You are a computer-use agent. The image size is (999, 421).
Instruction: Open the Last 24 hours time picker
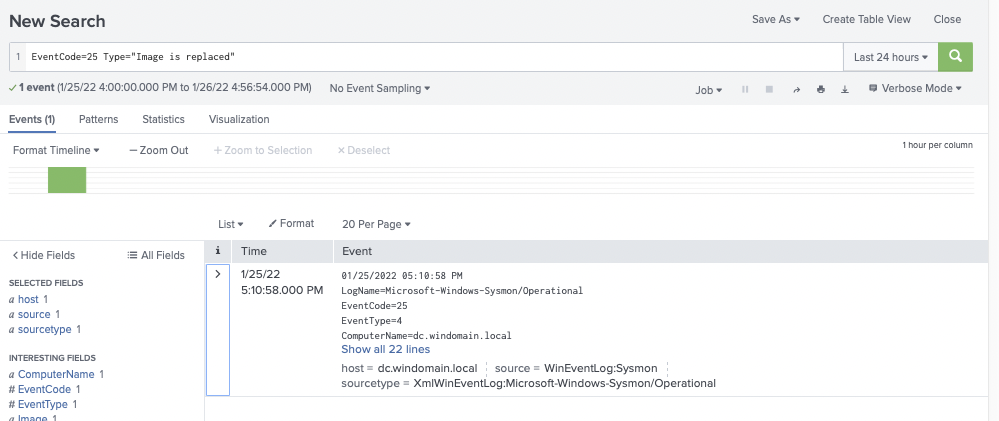click(891, 57)
